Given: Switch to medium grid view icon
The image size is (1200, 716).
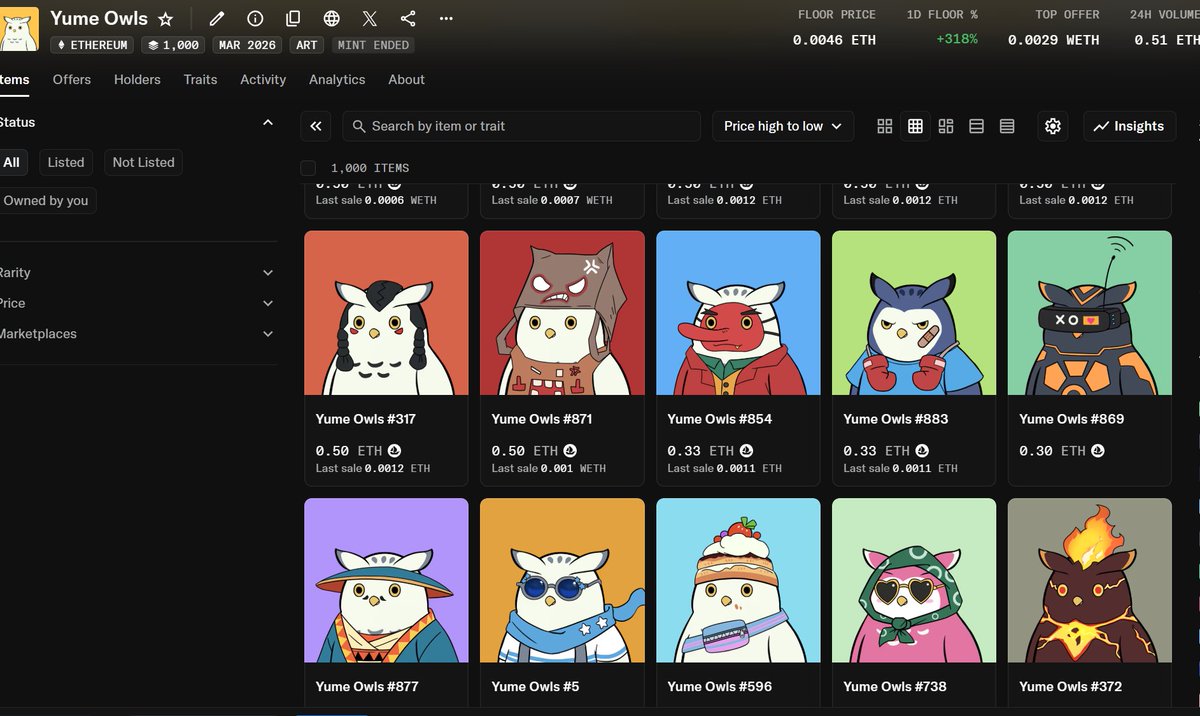Looking at the screenshot, I should [x=915, y=126].
